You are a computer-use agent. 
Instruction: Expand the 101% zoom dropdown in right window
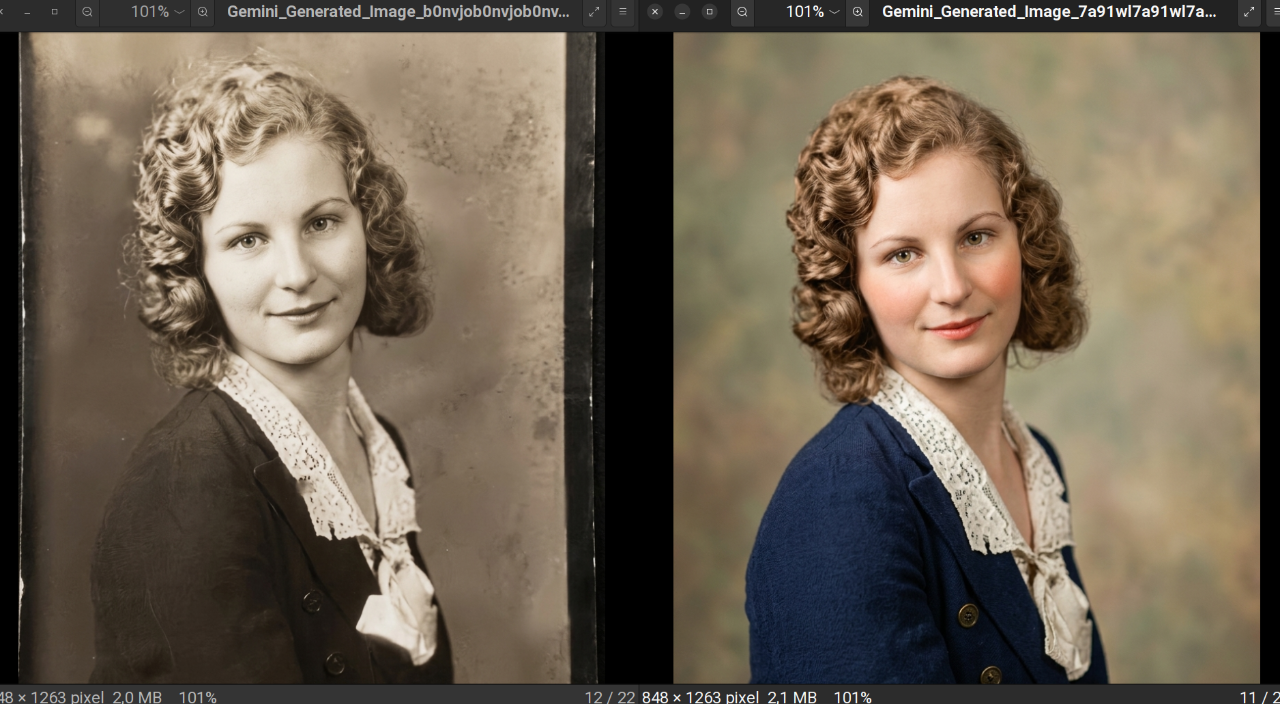[x=833, y=12]
